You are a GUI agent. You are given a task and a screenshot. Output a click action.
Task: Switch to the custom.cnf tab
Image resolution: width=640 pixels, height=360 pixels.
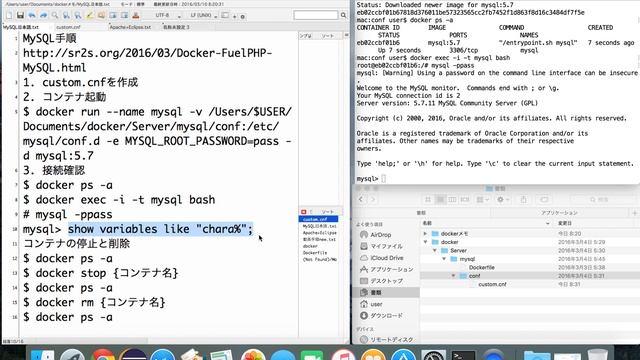(x=69, y=27)
